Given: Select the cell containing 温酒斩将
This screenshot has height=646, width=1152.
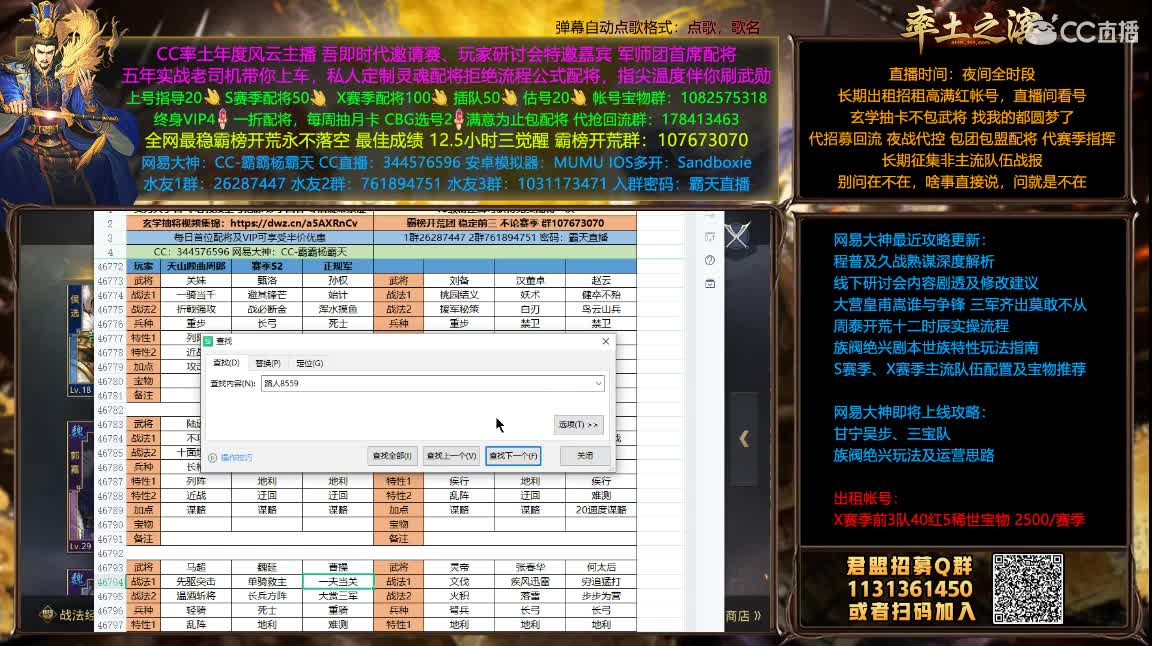Looking at the screenshot, I should tap(196, 596).
